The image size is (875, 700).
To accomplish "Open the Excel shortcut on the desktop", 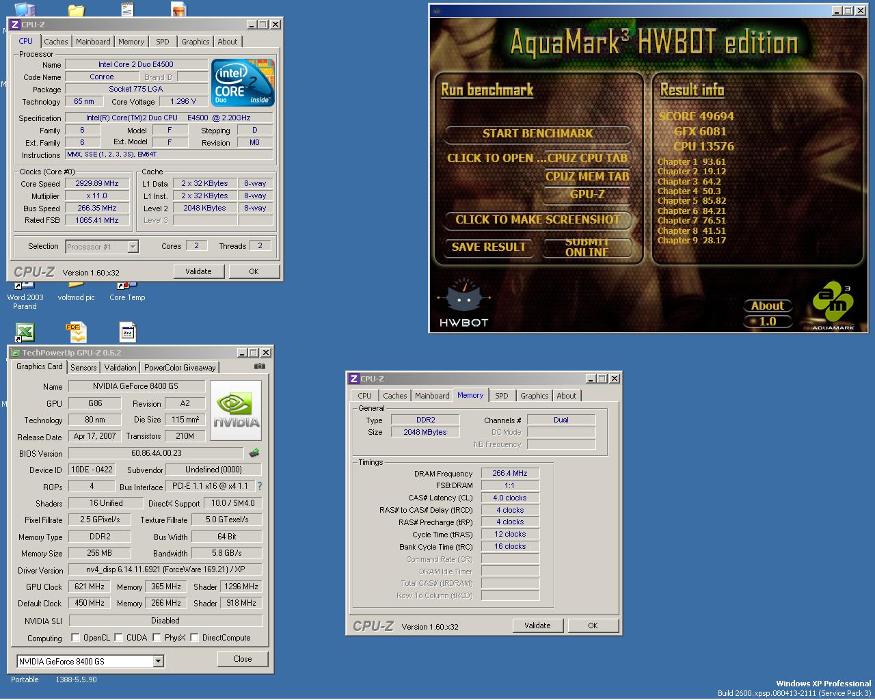I will (x=24, y=332).
